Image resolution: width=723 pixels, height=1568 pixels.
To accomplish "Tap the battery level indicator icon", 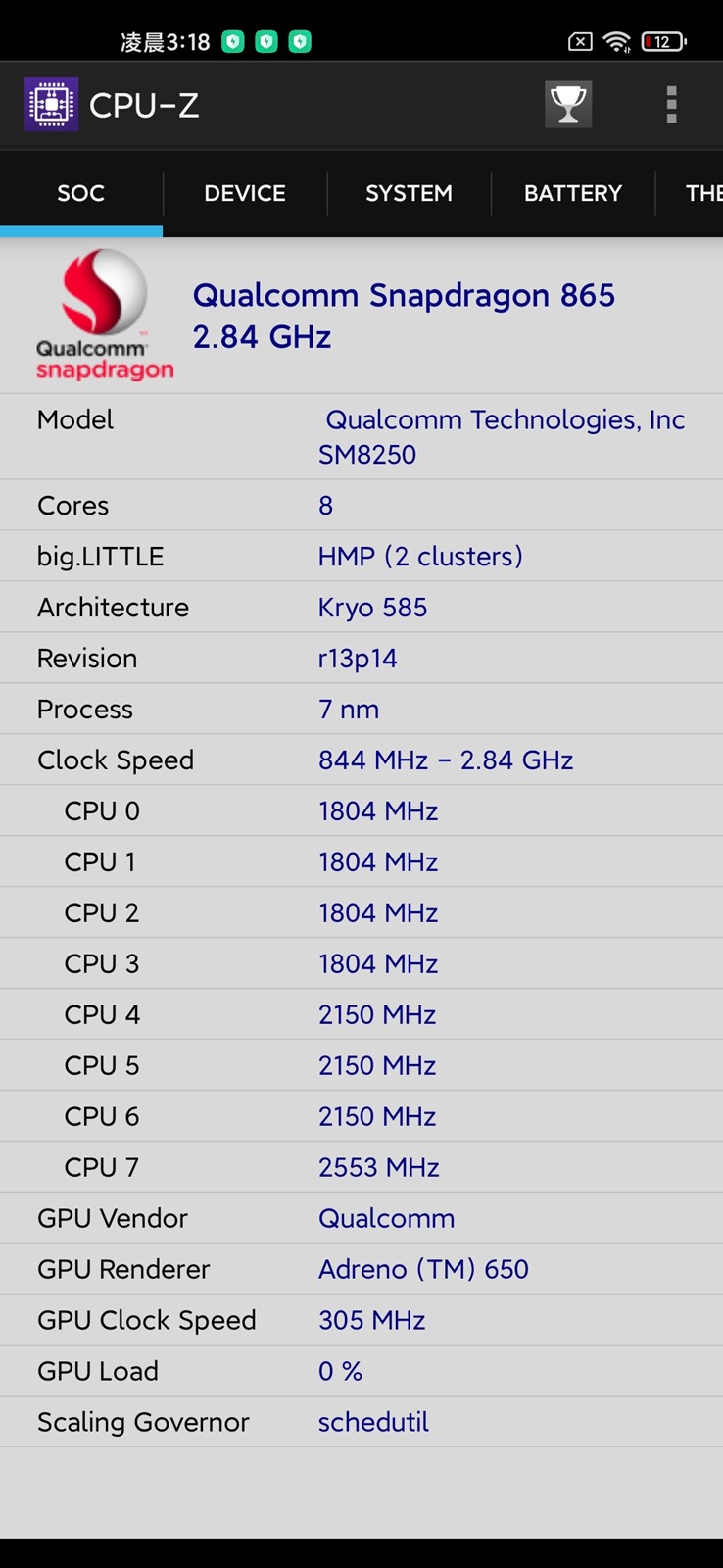I will [663, 41].
